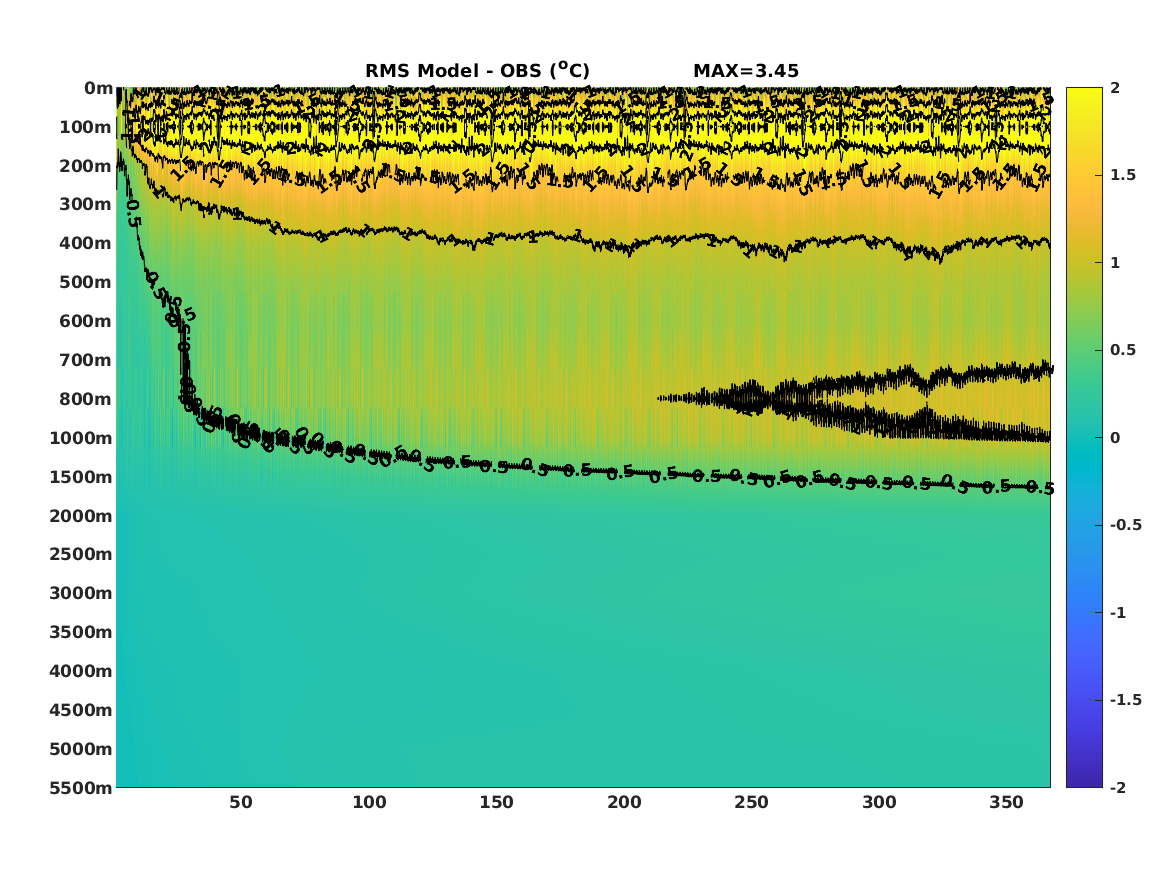Click the '1000m' depth axis label
This screenshot has height=875, width=1167.
tap(81, 438)
